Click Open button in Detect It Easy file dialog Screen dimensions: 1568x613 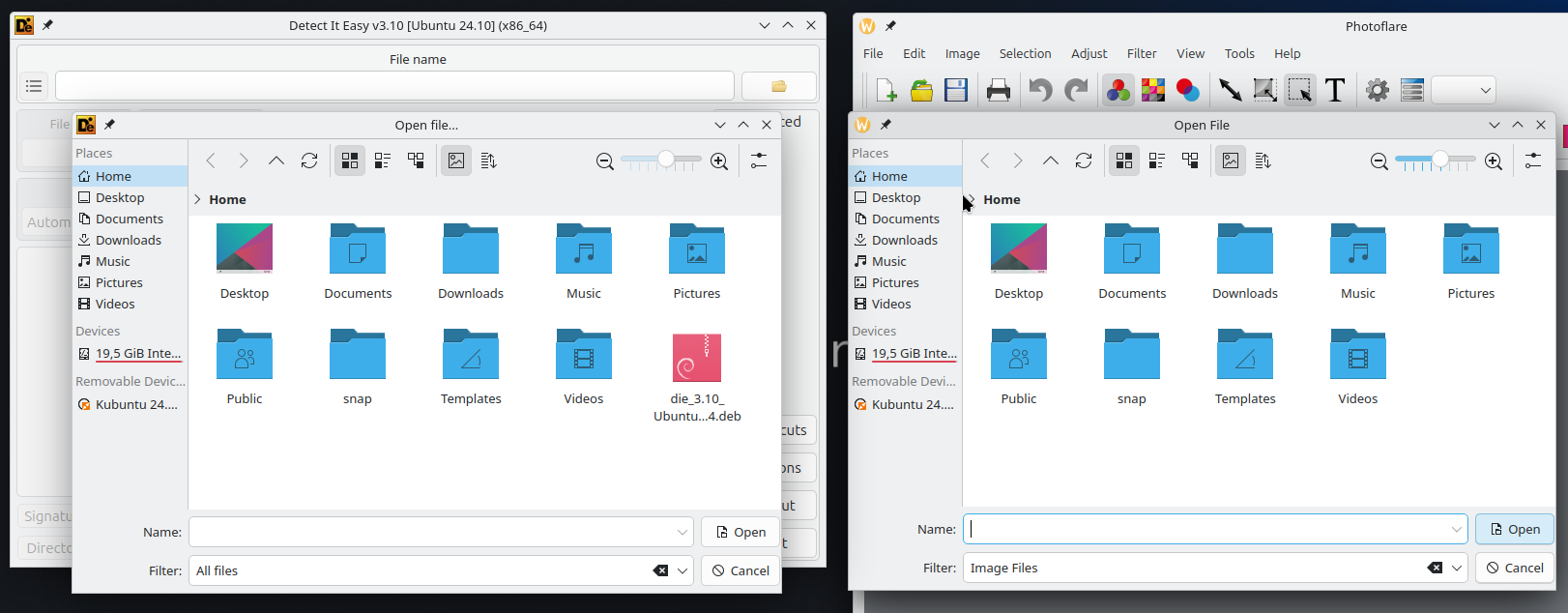point(741,532)
